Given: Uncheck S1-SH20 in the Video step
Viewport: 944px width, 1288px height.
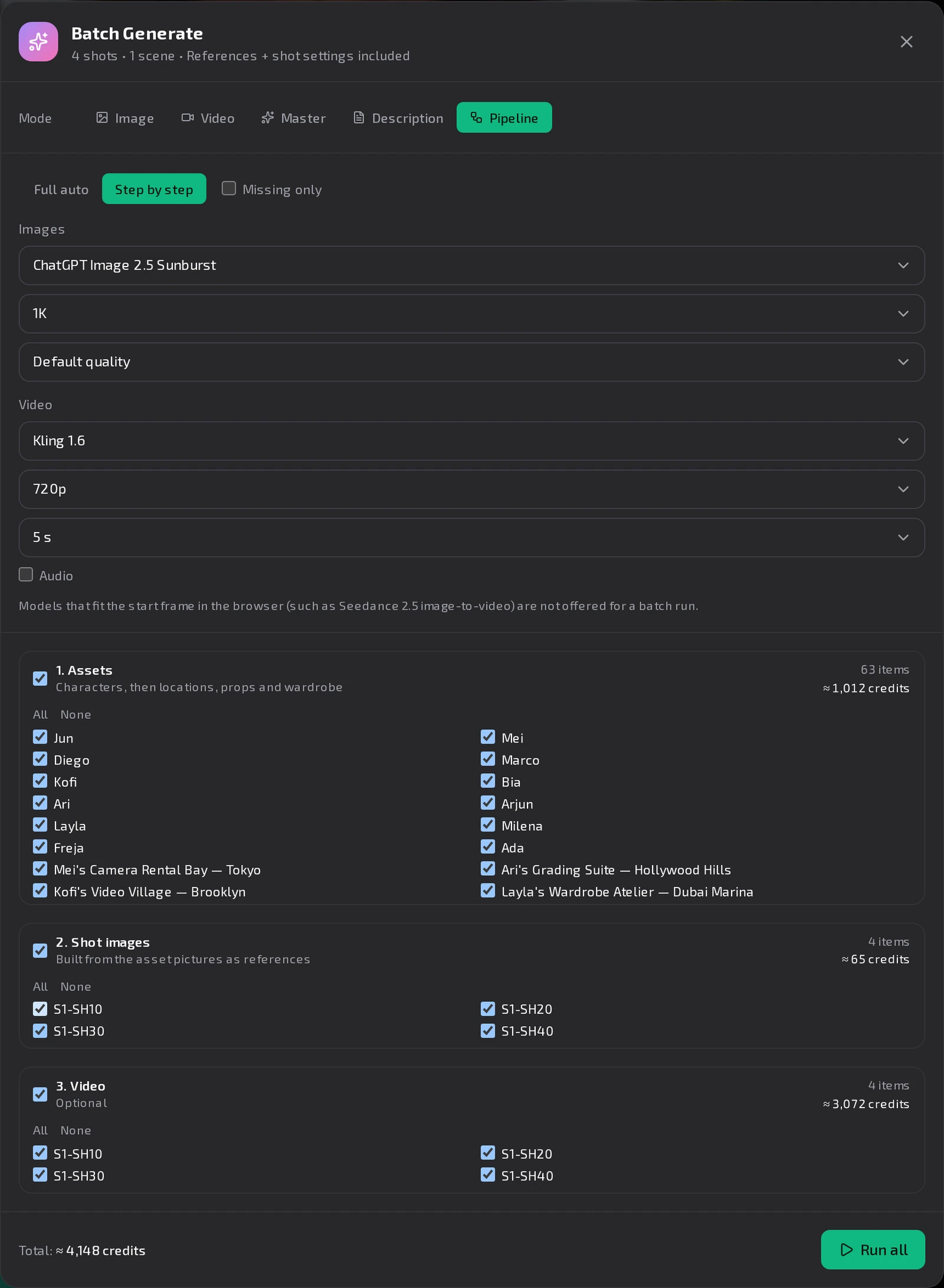Looking at the screenshot, I should tap(488, 1153).
